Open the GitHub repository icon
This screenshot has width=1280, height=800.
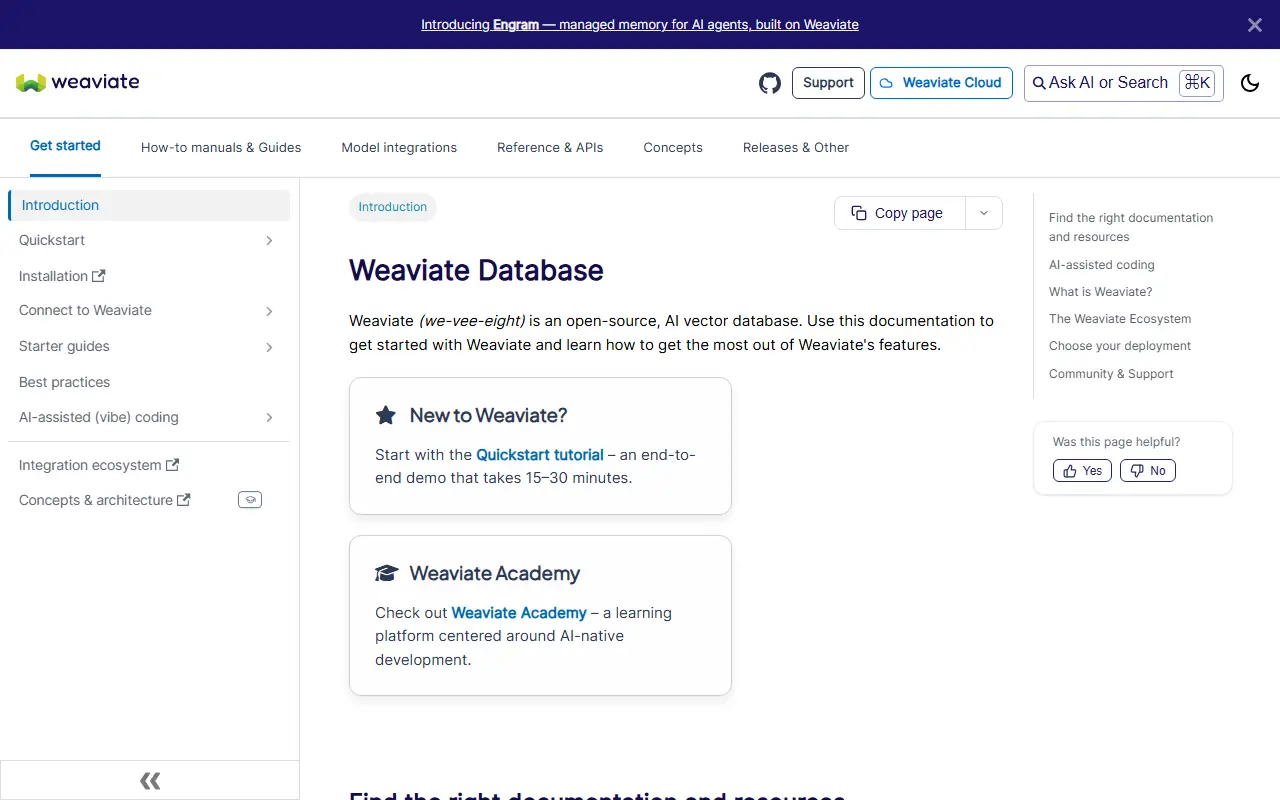tap(769, 83)
